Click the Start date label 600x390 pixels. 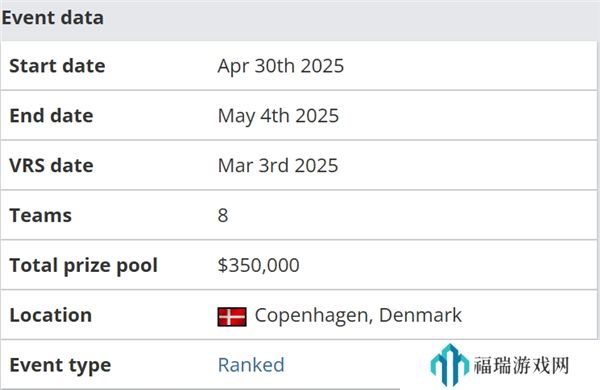pos(57,66)
